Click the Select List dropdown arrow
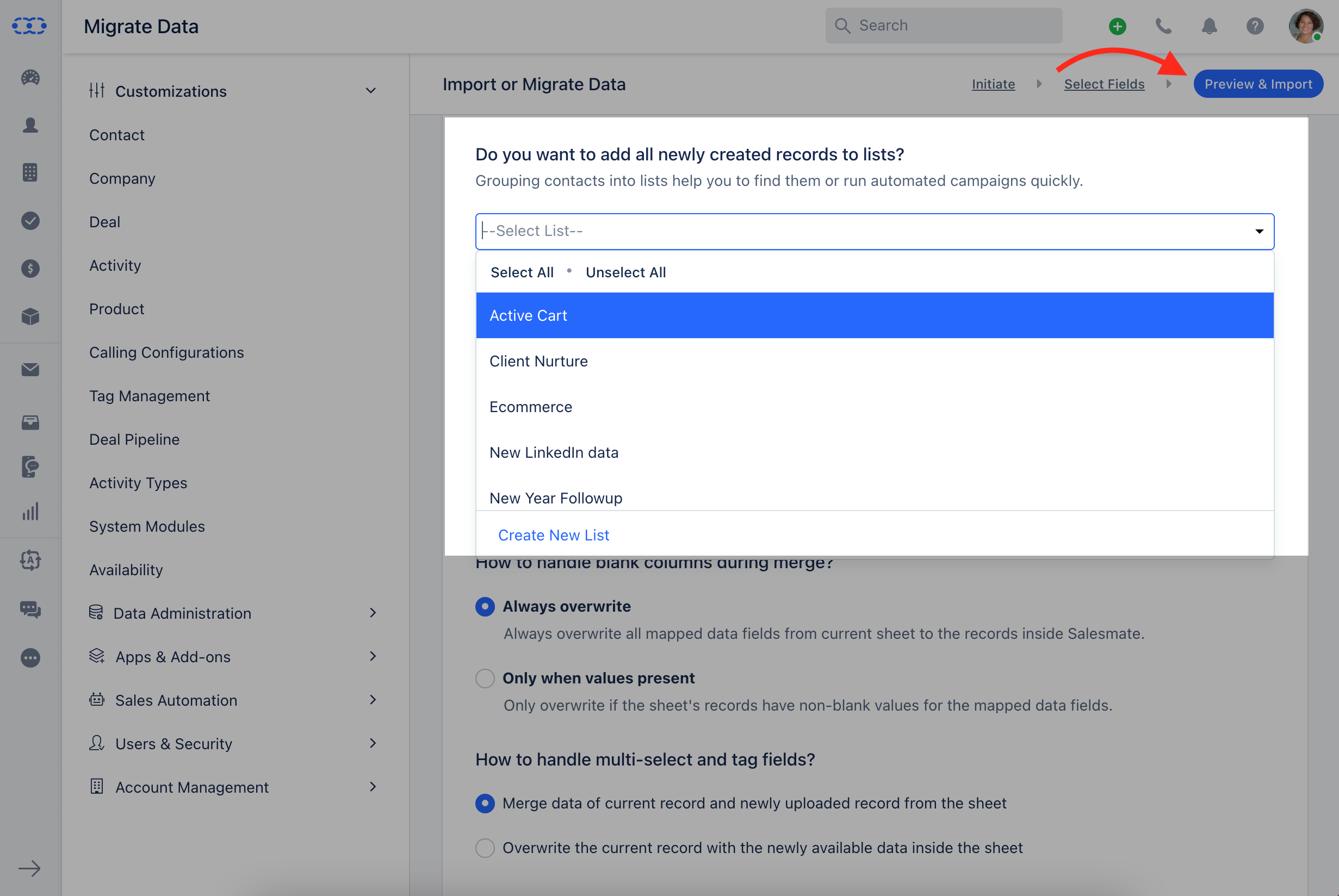 [x=1259, y=232]
